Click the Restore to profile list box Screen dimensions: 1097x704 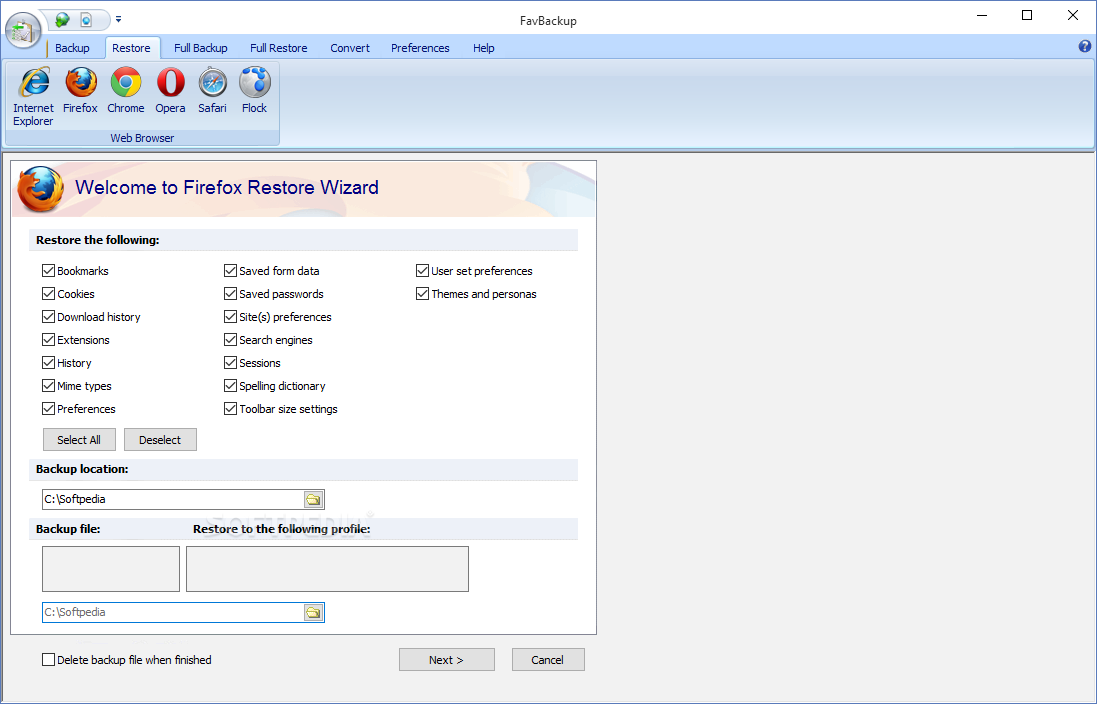click(x=327, y=569)
